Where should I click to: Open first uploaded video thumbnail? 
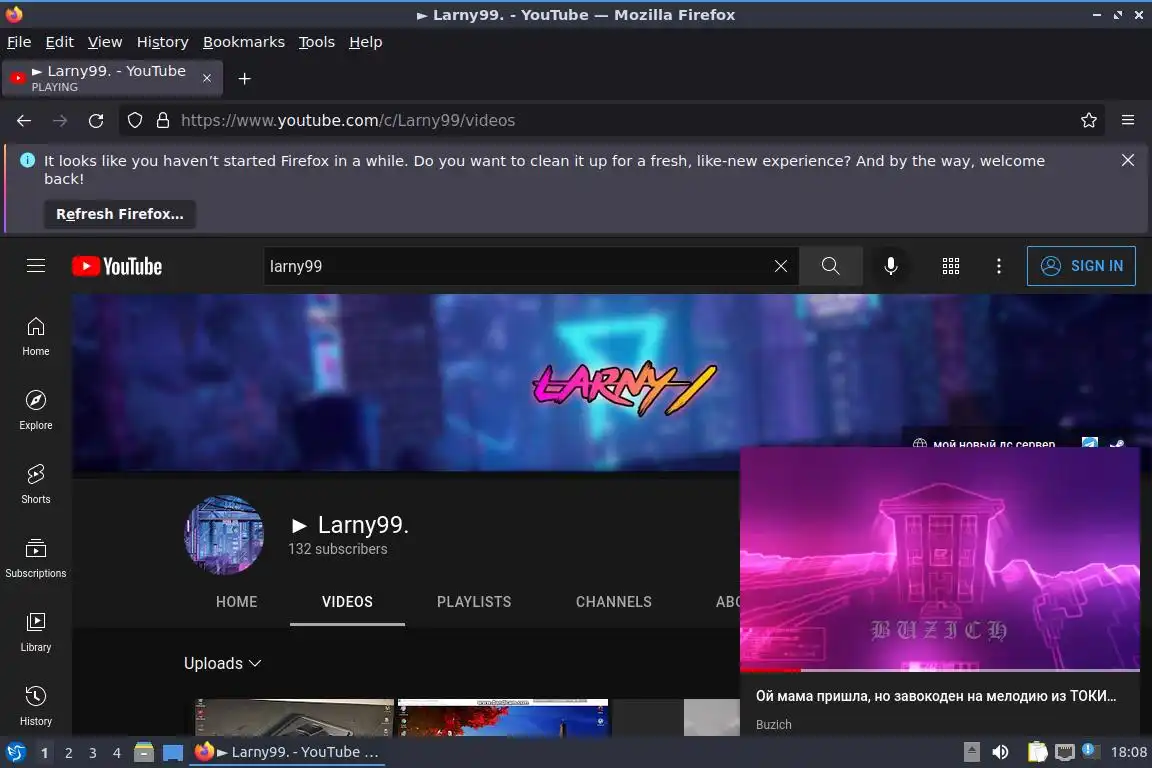coord(294,717)
